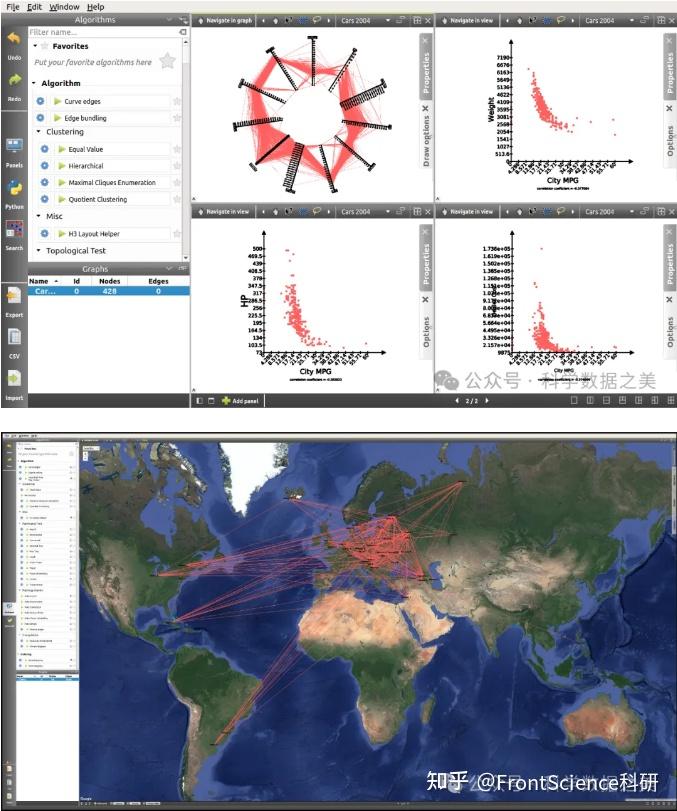This screenshot has height=811, width=677.
Task: Open settings gear for Quotient Clustering
Action: pyautogui.click(x=44, y=199)
